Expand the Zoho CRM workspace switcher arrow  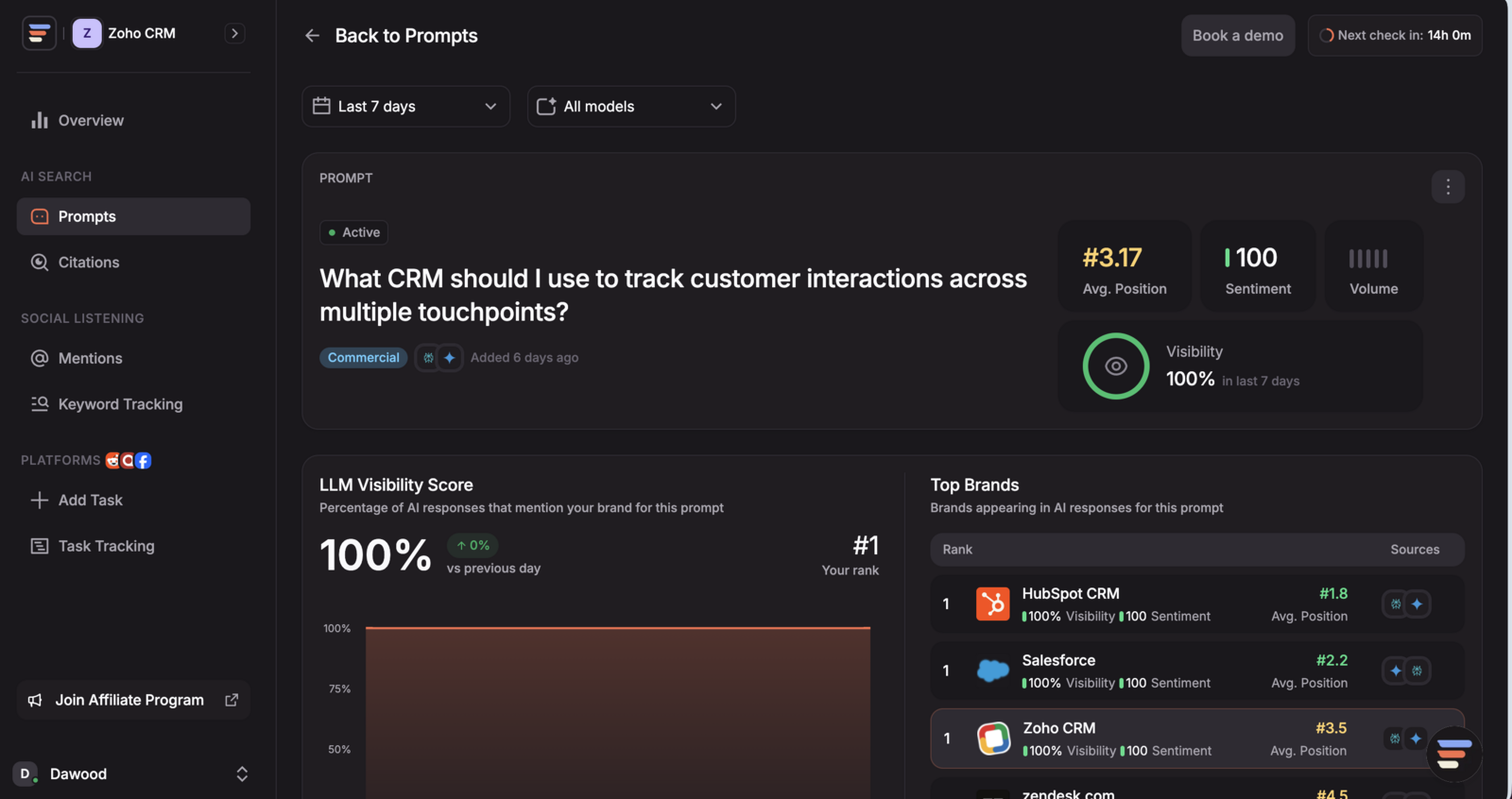coord(234,33)
